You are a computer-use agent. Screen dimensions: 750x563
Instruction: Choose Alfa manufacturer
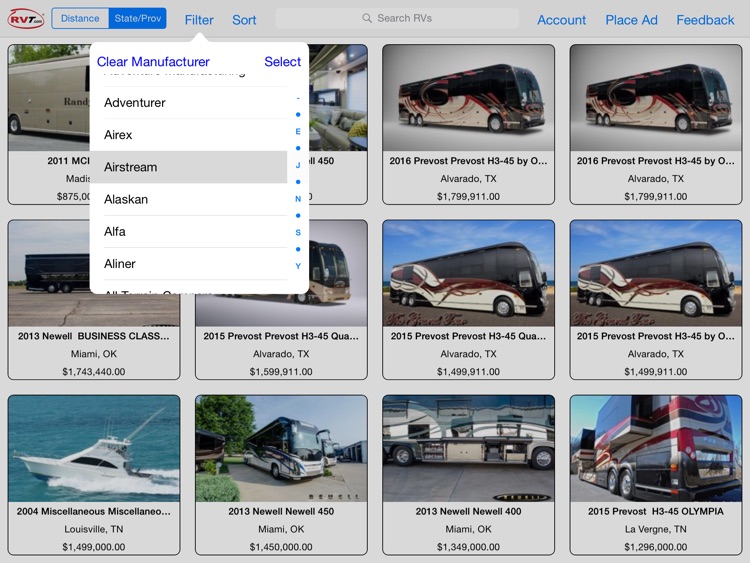(189, 232)
